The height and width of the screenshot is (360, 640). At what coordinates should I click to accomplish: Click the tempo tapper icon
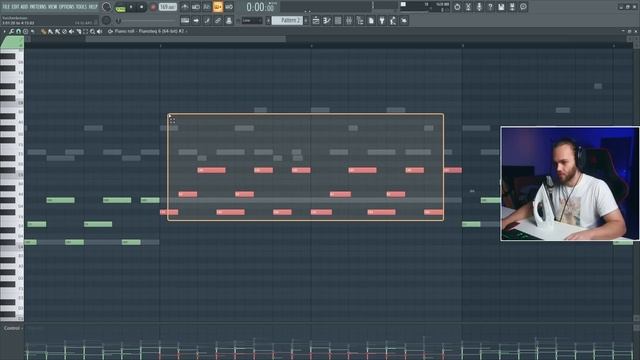[x=392, y=20]
